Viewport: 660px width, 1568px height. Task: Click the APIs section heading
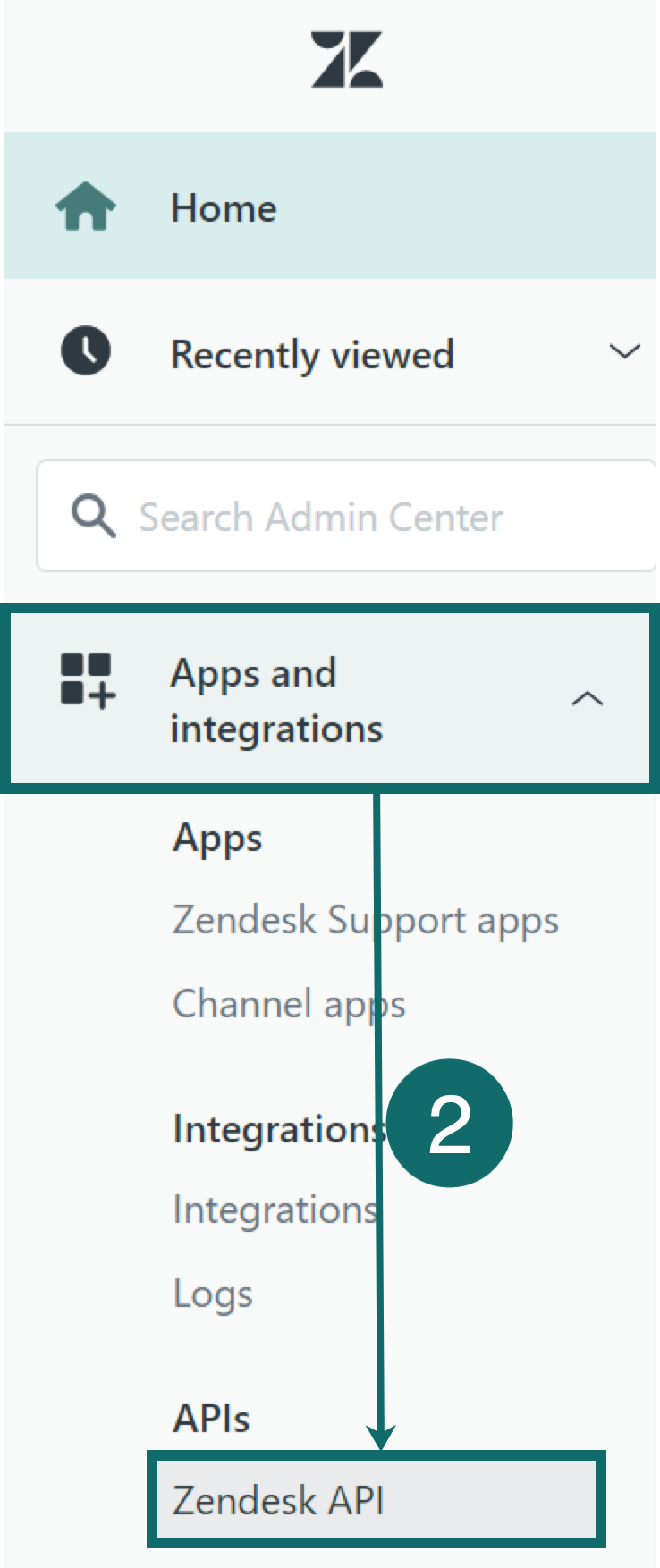coord(211,1418)
